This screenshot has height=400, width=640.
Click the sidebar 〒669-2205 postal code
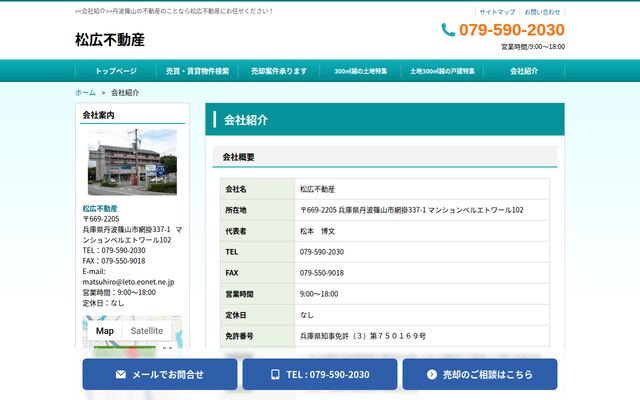click(x=101, y=219)
